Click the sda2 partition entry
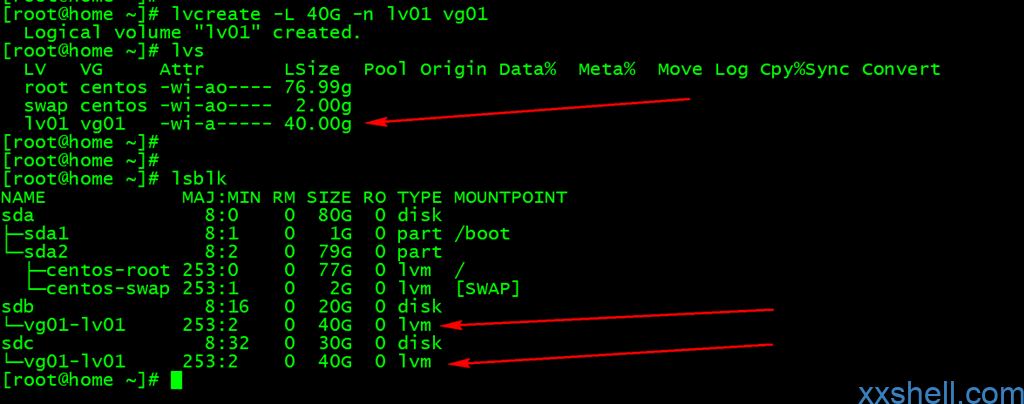1024x404 pixels. click(x=222, y=251)
